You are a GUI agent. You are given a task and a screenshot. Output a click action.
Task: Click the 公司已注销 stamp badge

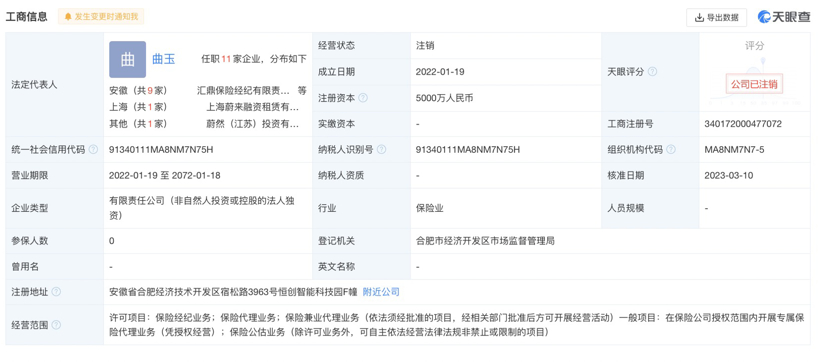pos(754,84)
